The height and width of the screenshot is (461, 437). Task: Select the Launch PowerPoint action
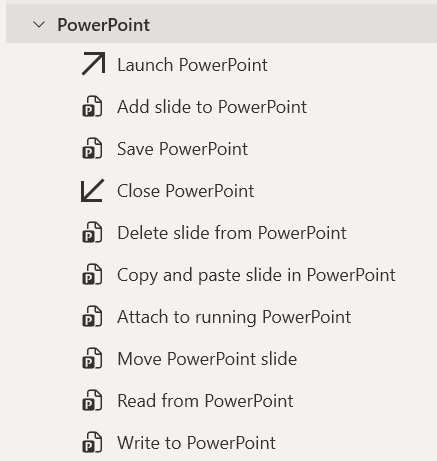(192, 65)
